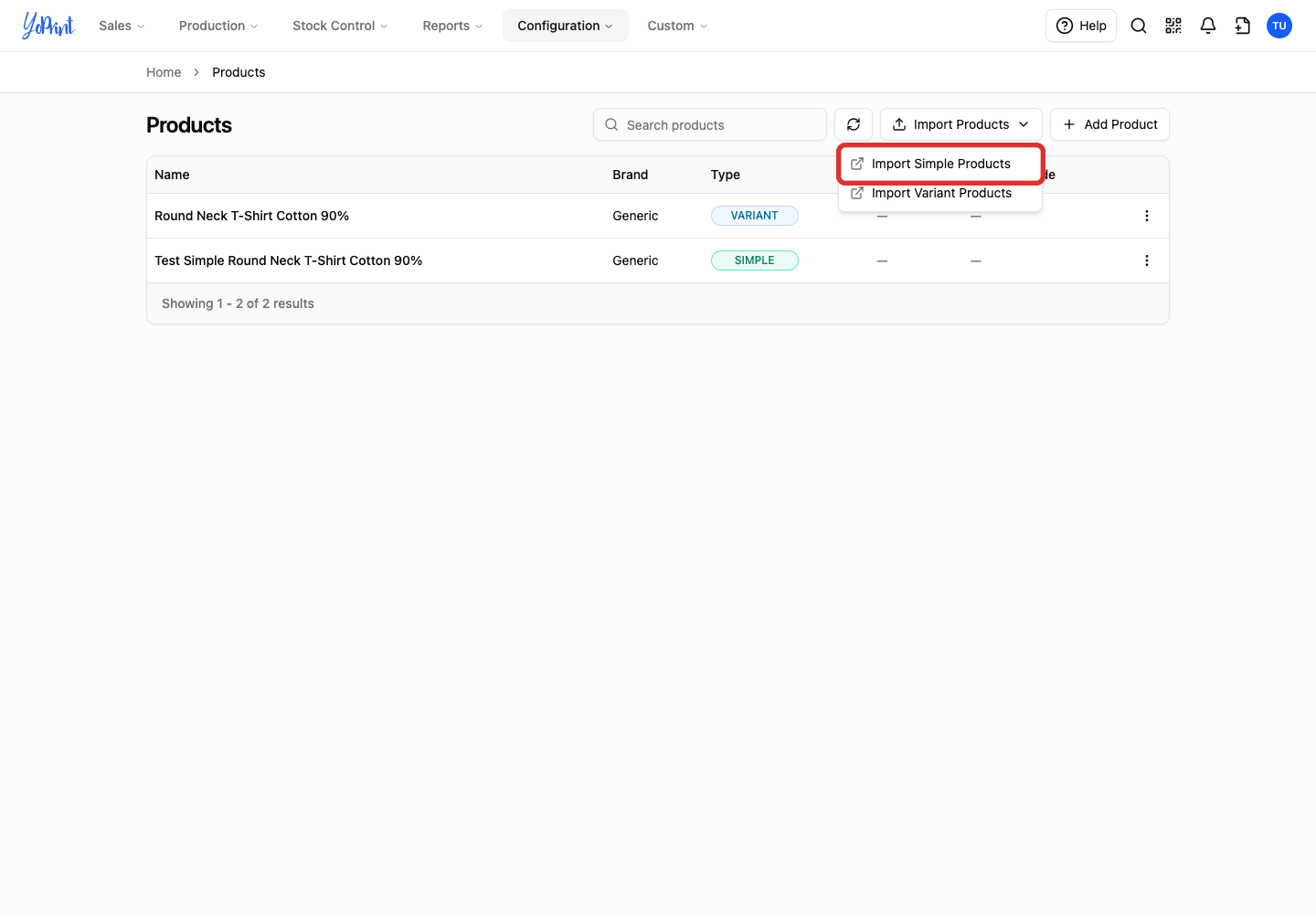This screenshot has height=914, width=1316.
Task: Open actions menu for Round Neck T-Shirt Cotton 90%
Action: point(1147,216)
